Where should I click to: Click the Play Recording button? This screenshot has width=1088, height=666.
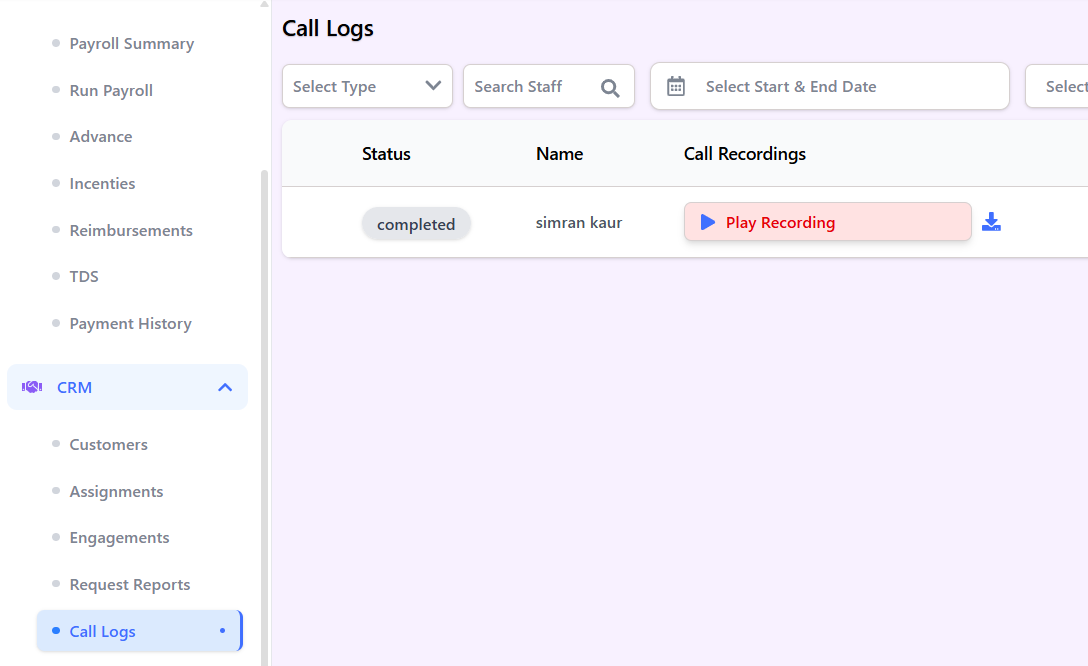click(827, 221)
